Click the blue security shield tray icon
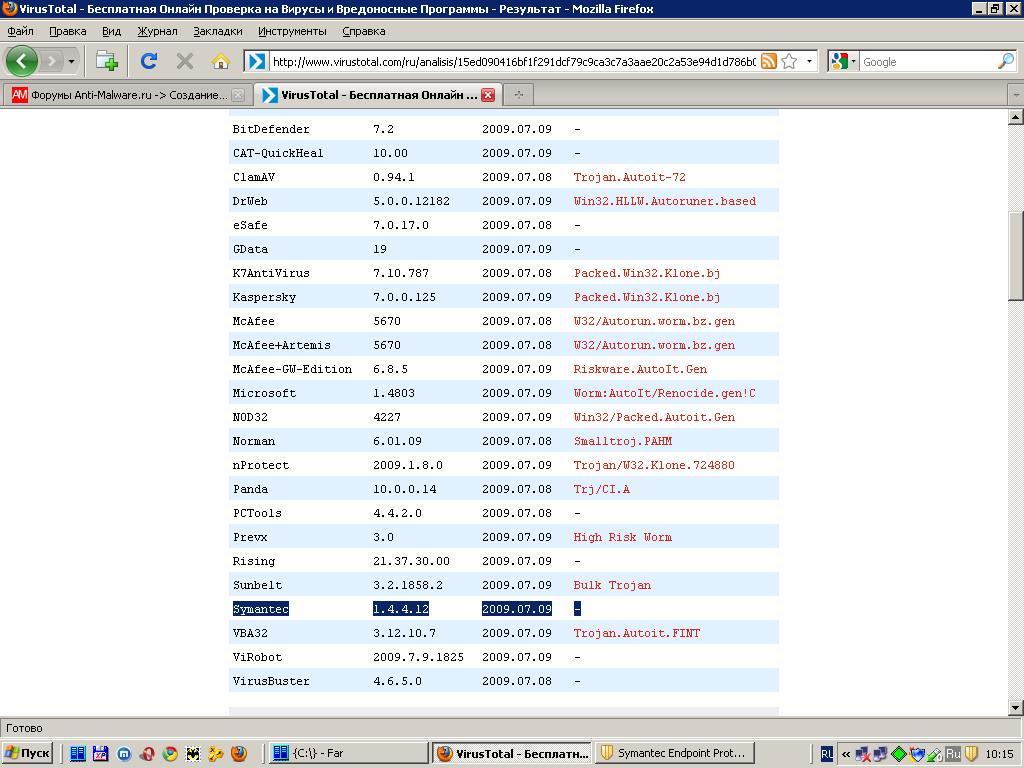1024x768 pixels. (x=916, y=754)
